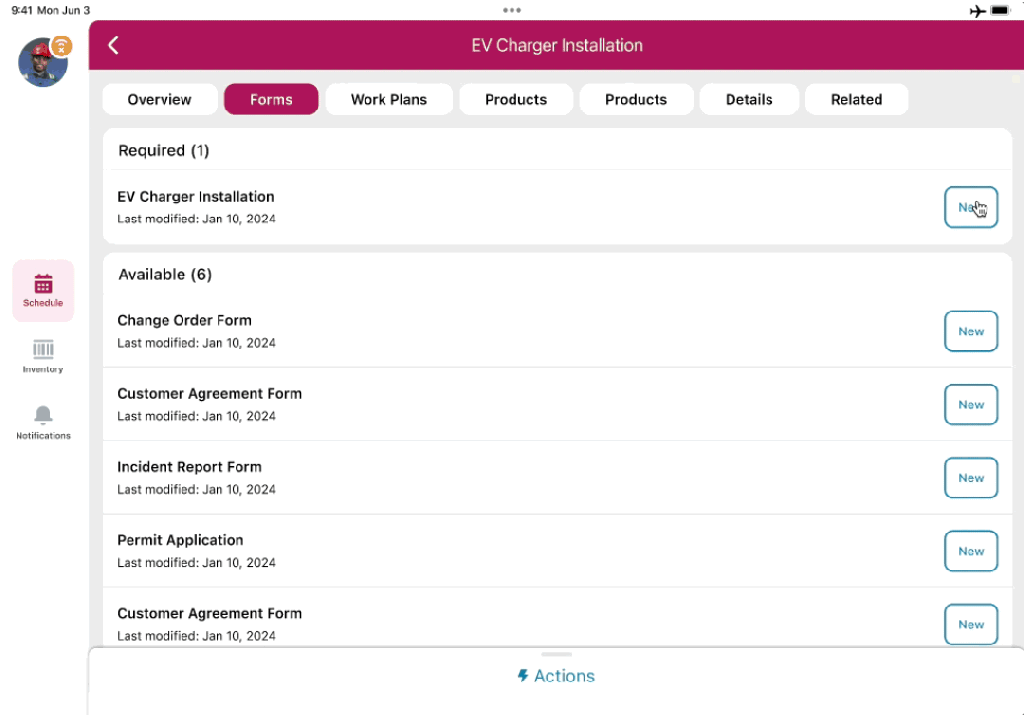Viewport: 1024px width, 718px height.
Task: Tap the airplane mode status icon
Action: tap(977, 10)
